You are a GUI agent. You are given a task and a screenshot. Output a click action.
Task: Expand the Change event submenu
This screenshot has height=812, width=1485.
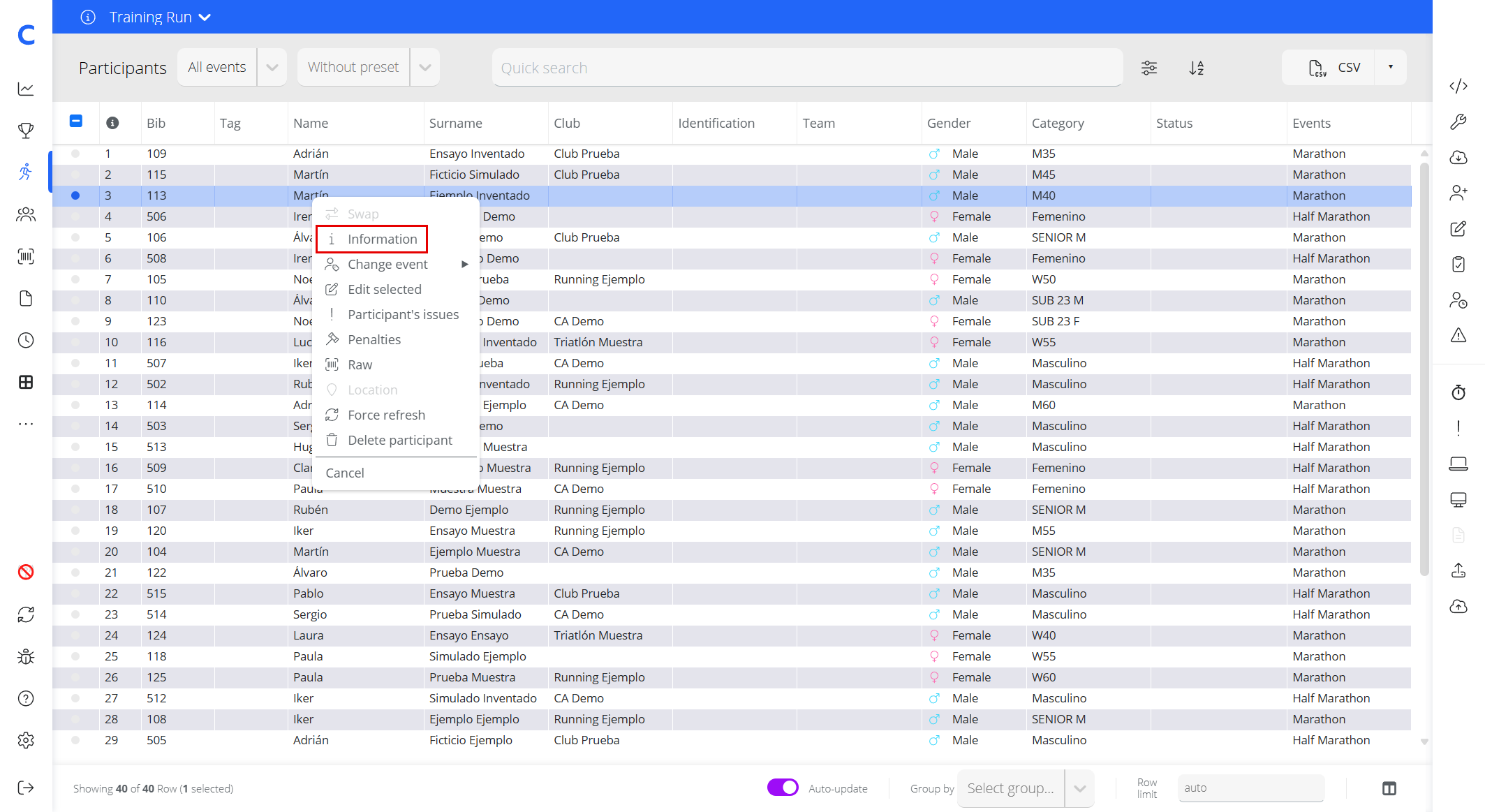tap(396, 264)
